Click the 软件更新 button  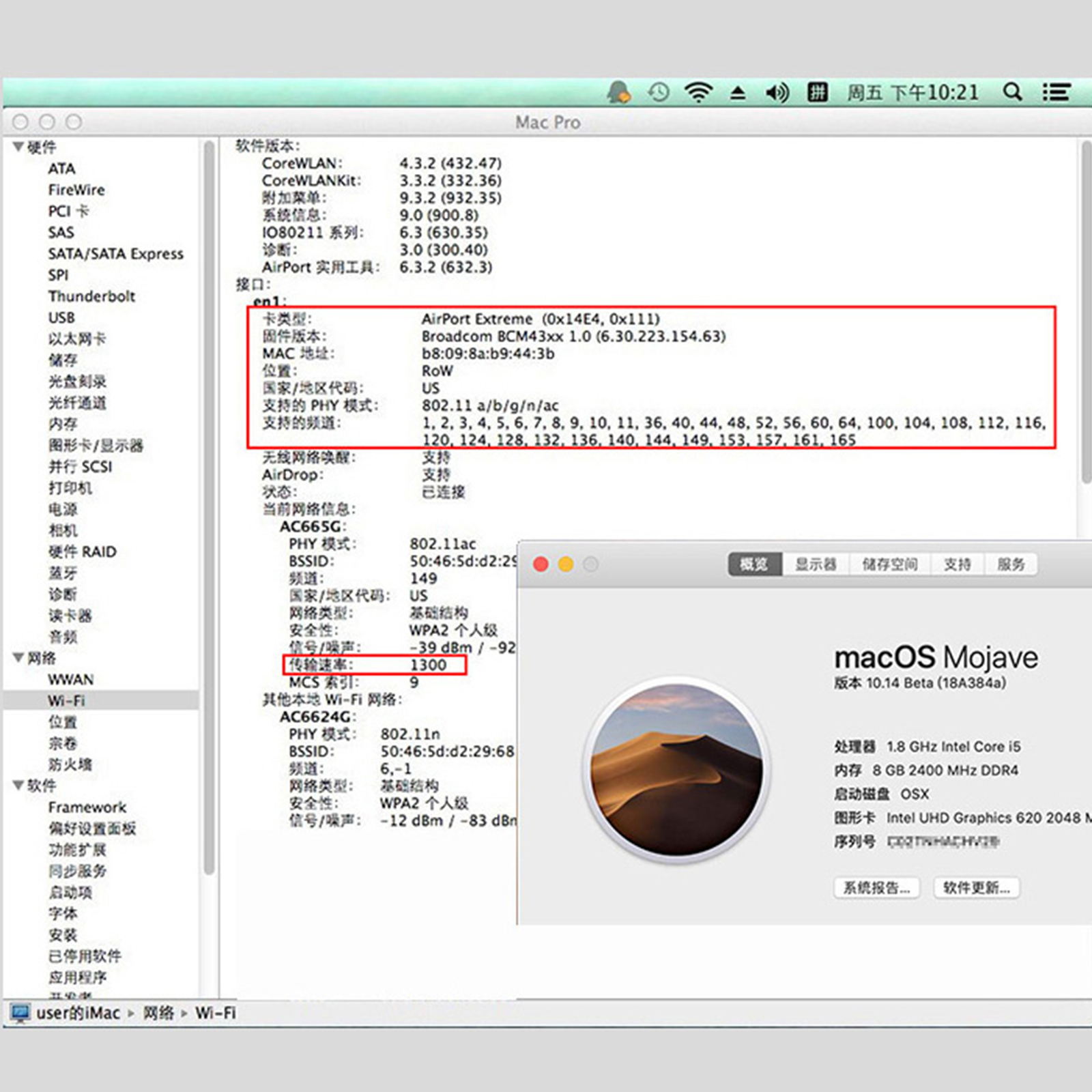976,888
